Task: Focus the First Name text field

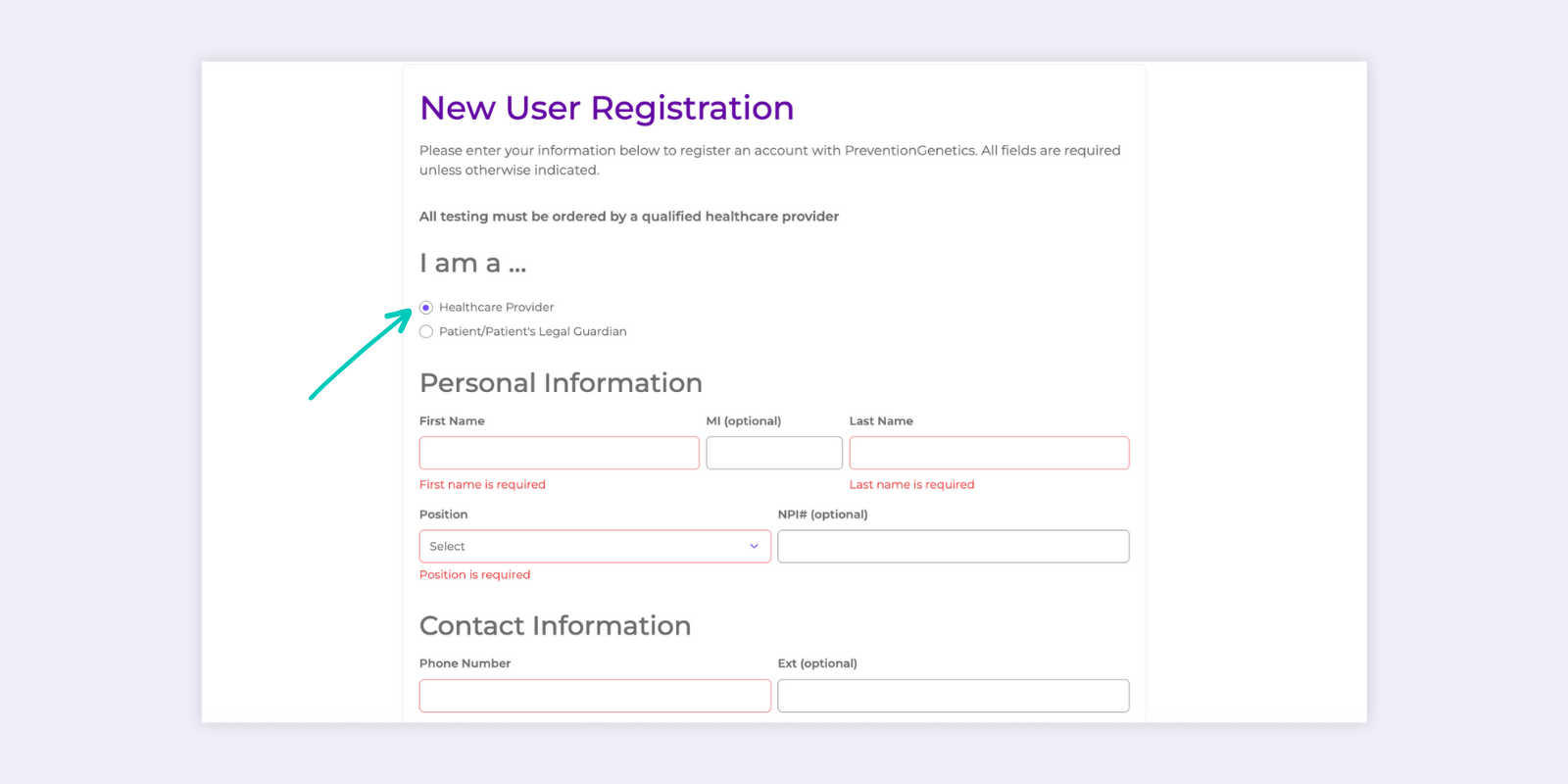Action: 559,453
